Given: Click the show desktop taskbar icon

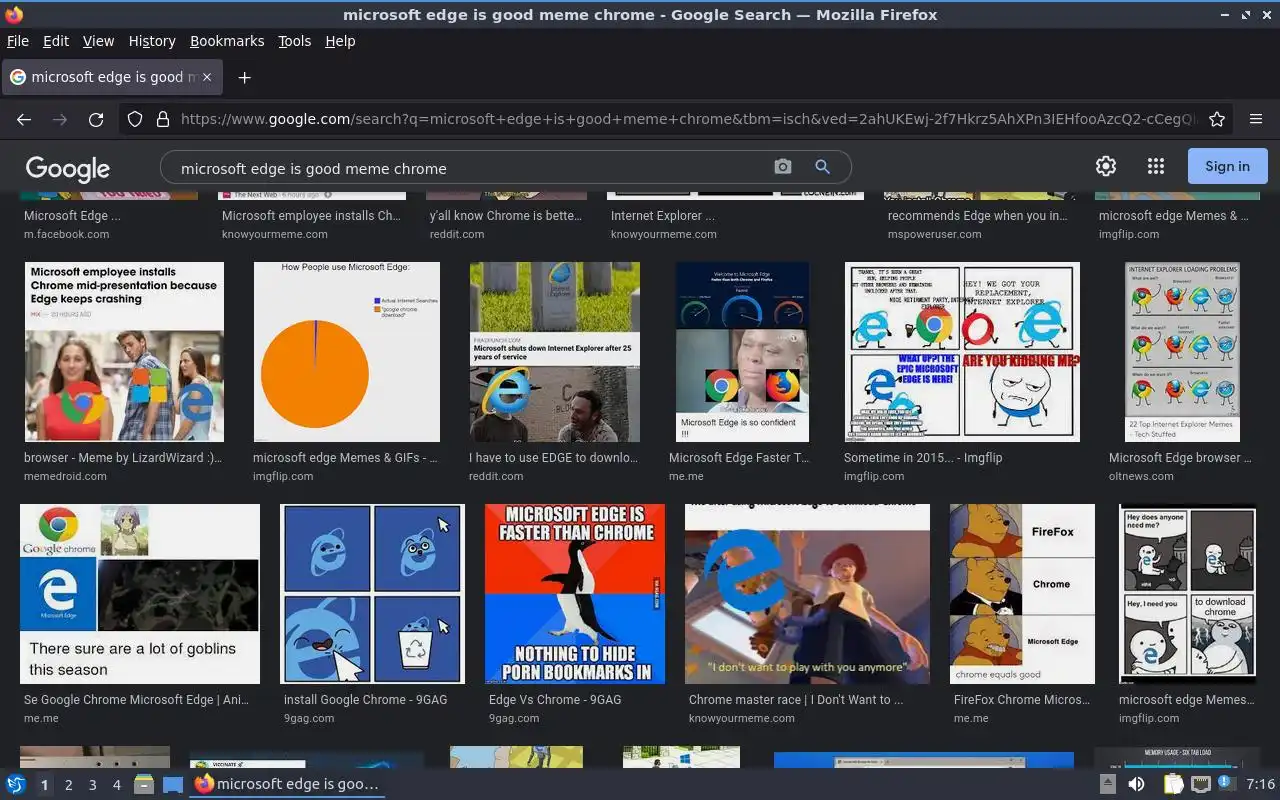Looking at the screenshot, I should pyautogui.click(x=173, y=784).
